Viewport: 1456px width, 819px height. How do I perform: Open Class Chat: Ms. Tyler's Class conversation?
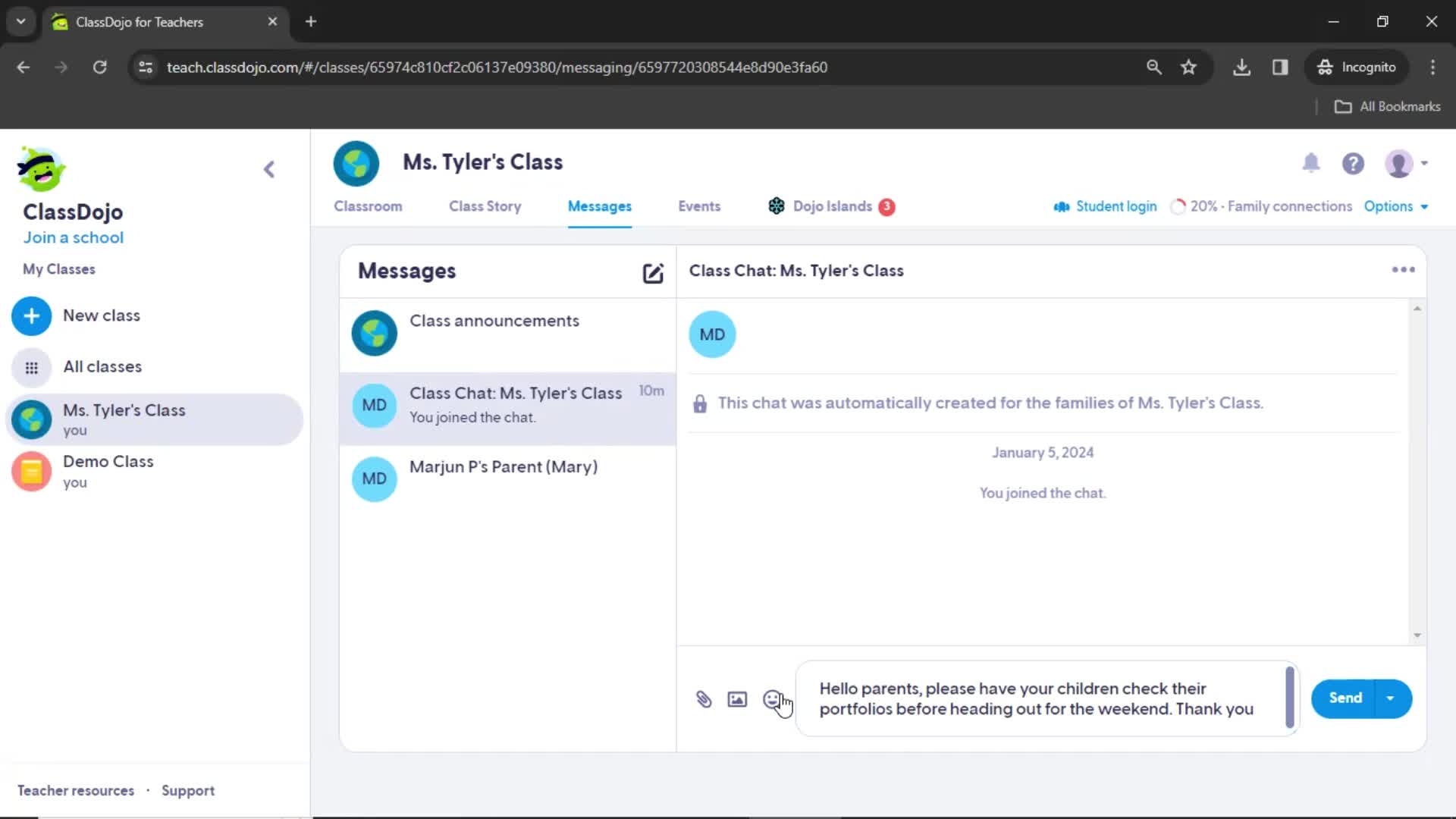(x=507, y=408)
